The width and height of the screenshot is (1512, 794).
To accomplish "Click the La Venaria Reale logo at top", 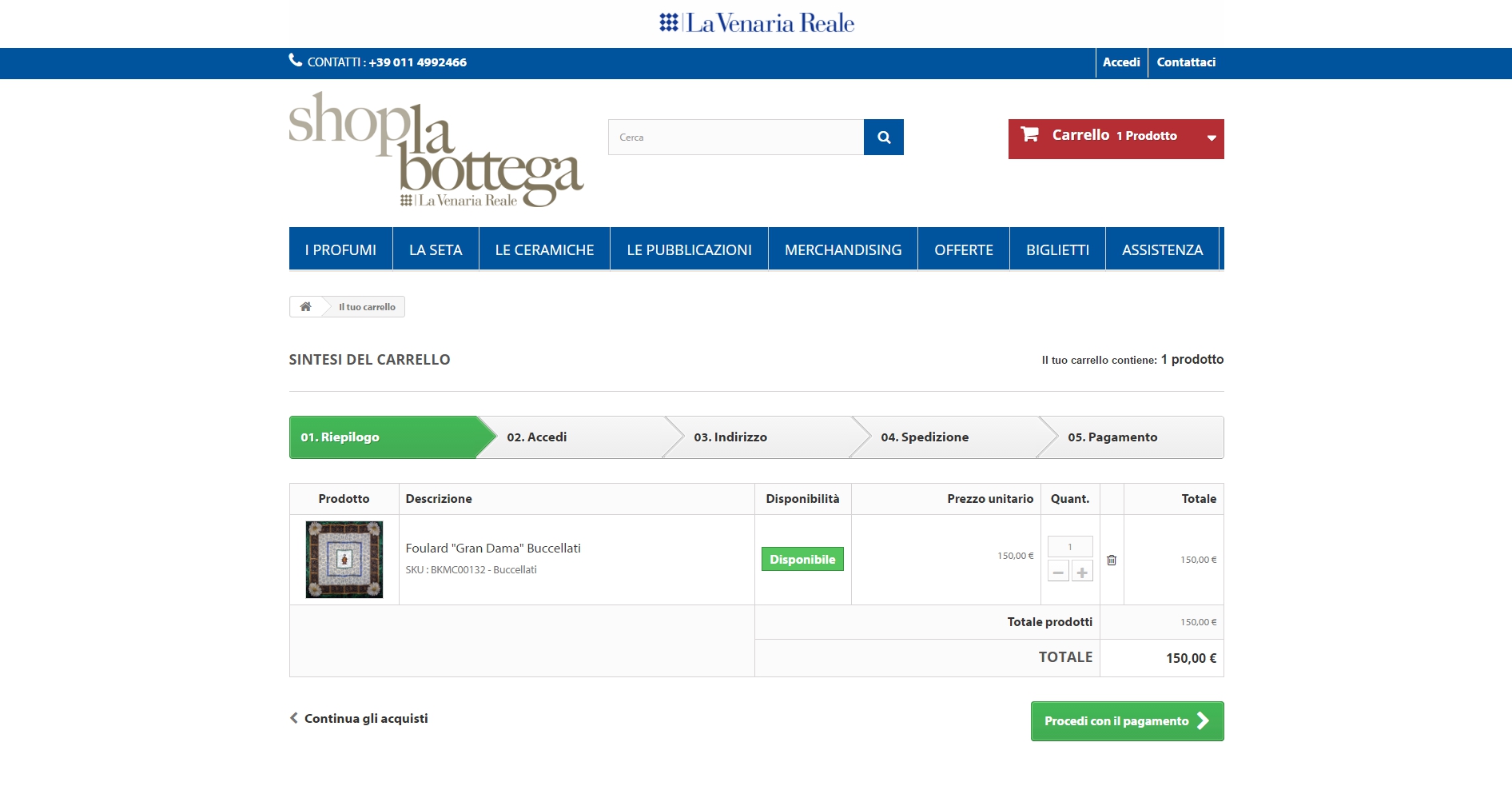I will pos(755,22).
